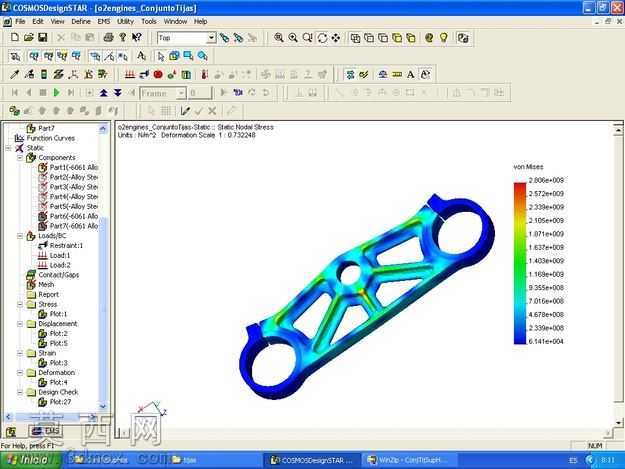Collapse the Stress folder
Screen dimensions: 625x469
coord(20,304)
